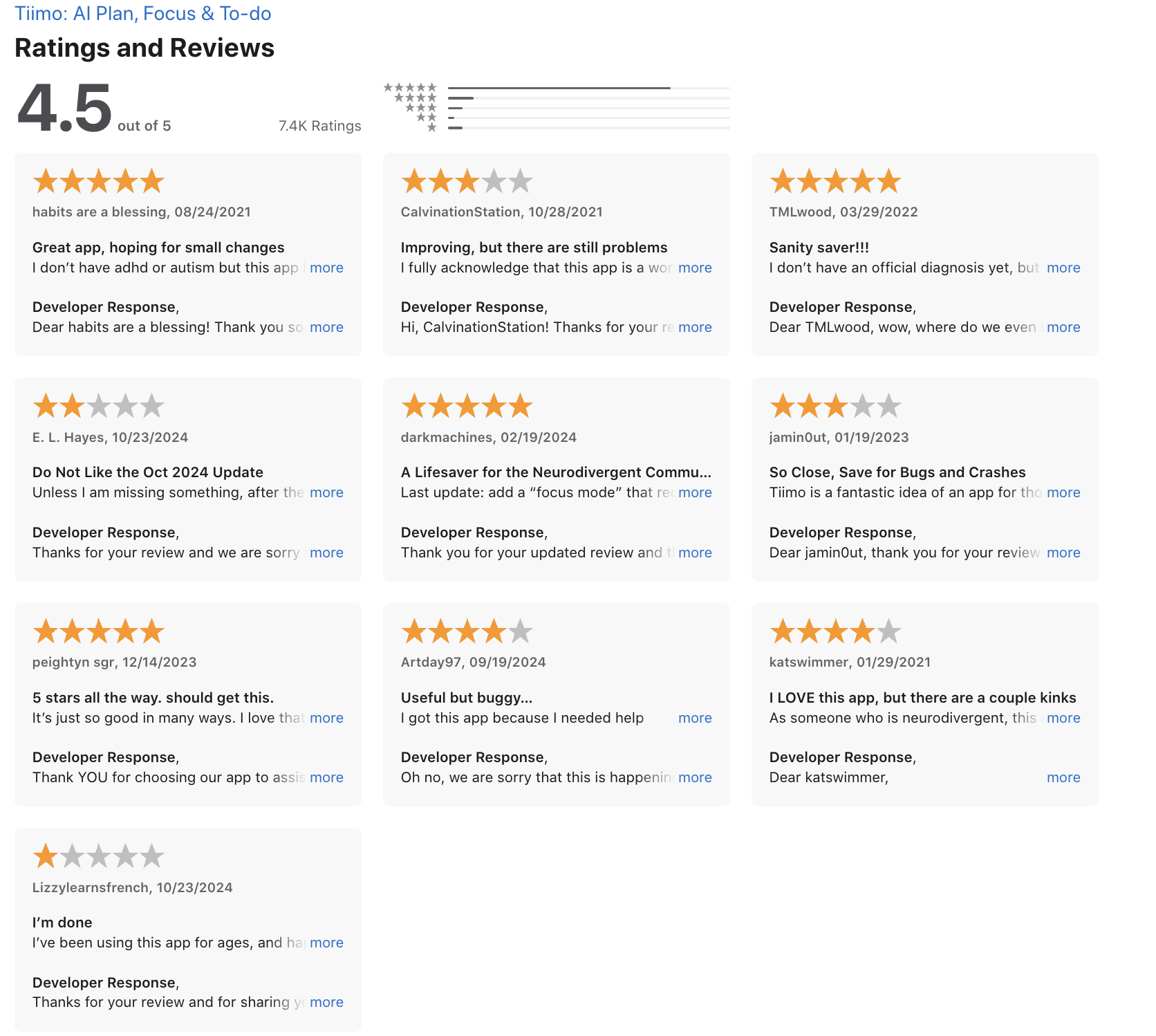Expand TMLwood's review with its more link
This screenshot has height=1036, width=1156.
pos(1063,268)
